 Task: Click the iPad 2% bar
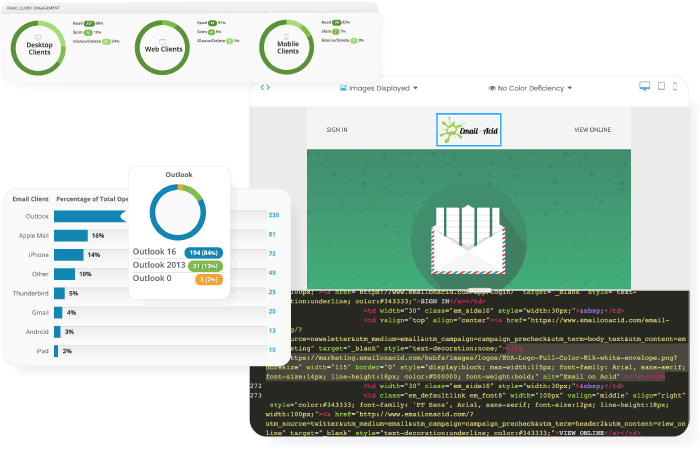pyautogui.click(x=56, y=350)
